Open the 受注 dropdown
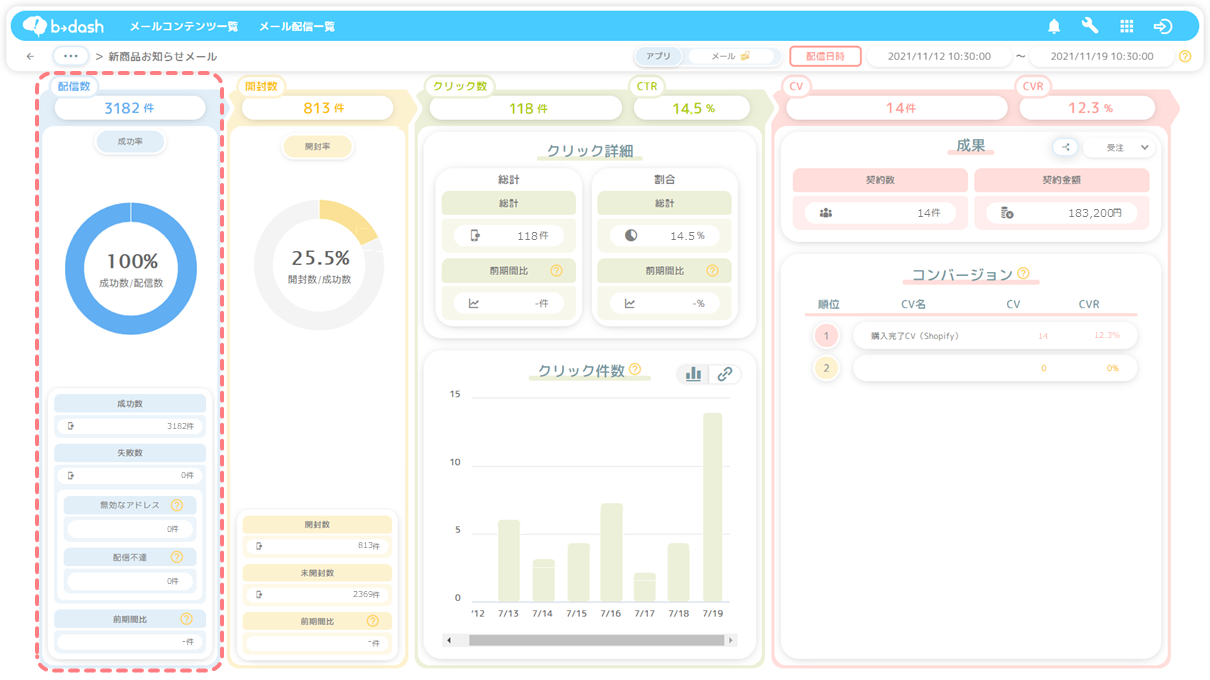 [1119, 147]
